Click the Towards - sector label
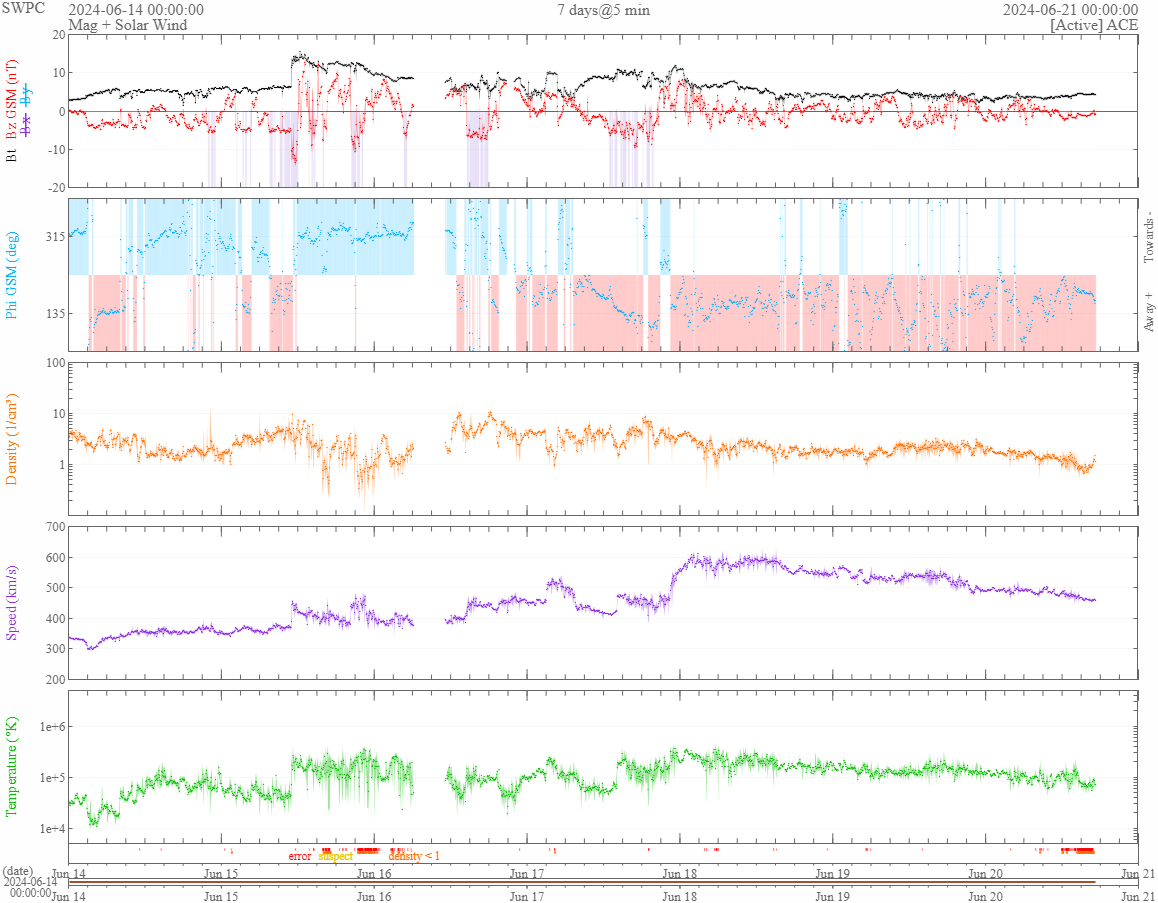Image resolution: width=1158 pixels, height=903 pixels. pos(1148,236)
